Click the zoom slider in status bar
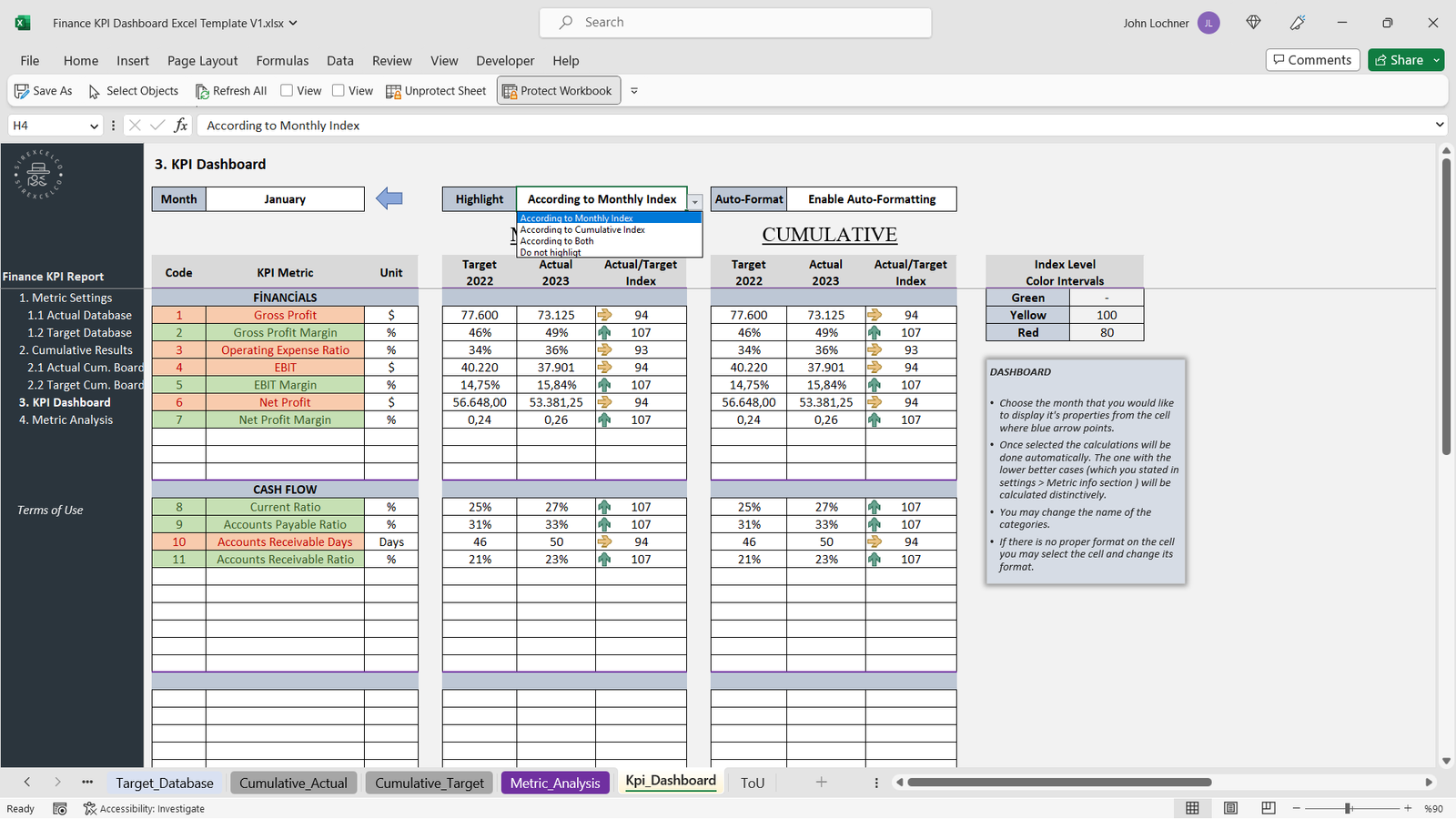 (1348, 808)
